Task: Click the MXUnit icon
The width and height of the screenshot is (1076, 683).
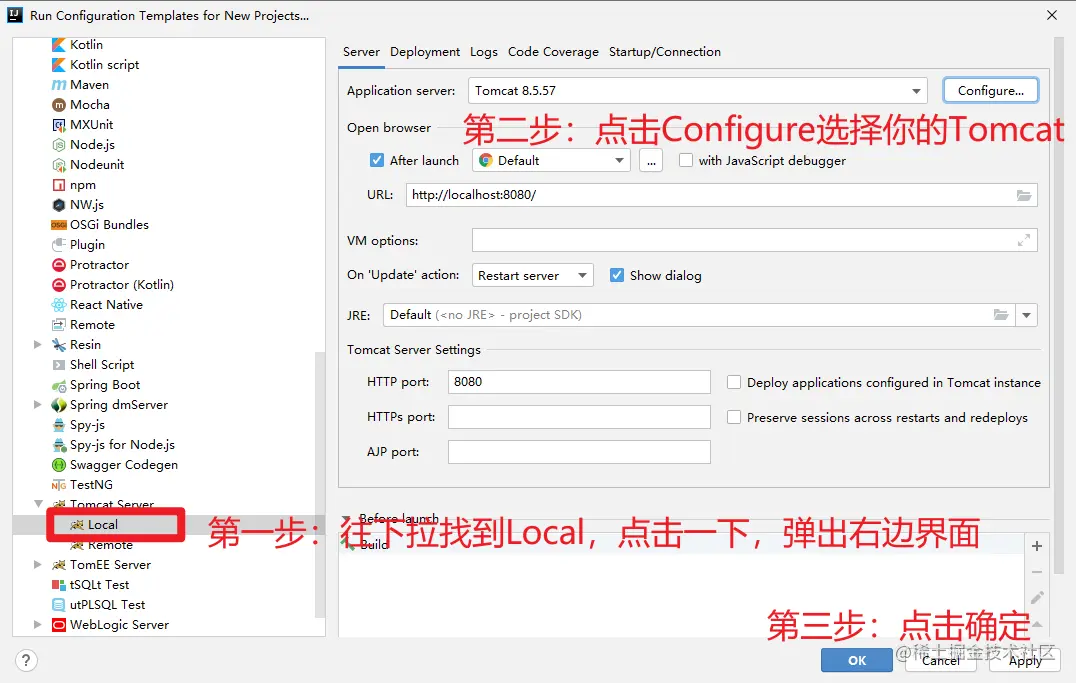Action: [59, 125]
